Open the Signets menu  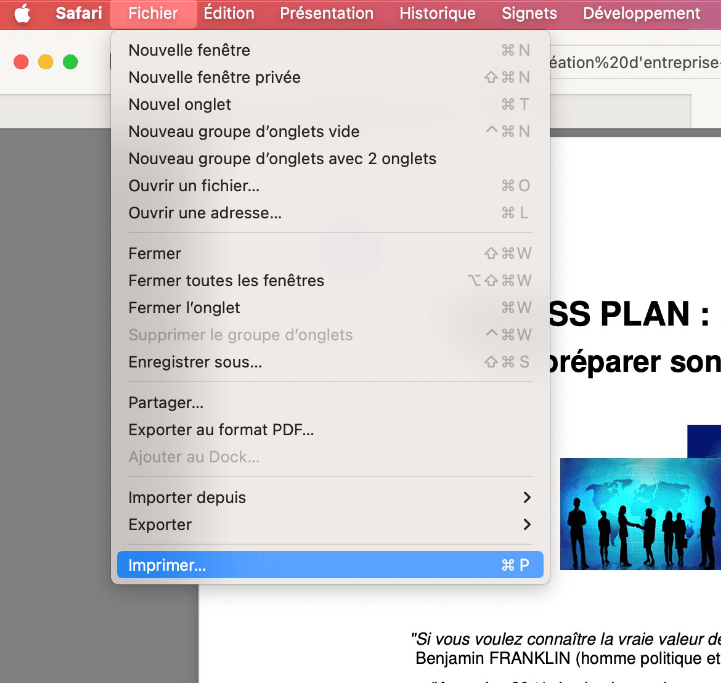[x=529, y=13]
